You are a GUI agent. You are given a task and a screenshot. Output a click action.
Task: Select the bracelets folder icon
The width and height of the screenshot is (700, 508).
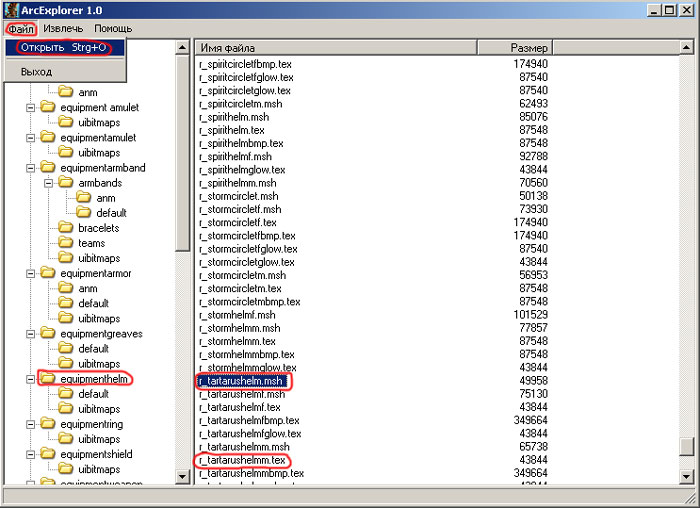coord(66,228)
